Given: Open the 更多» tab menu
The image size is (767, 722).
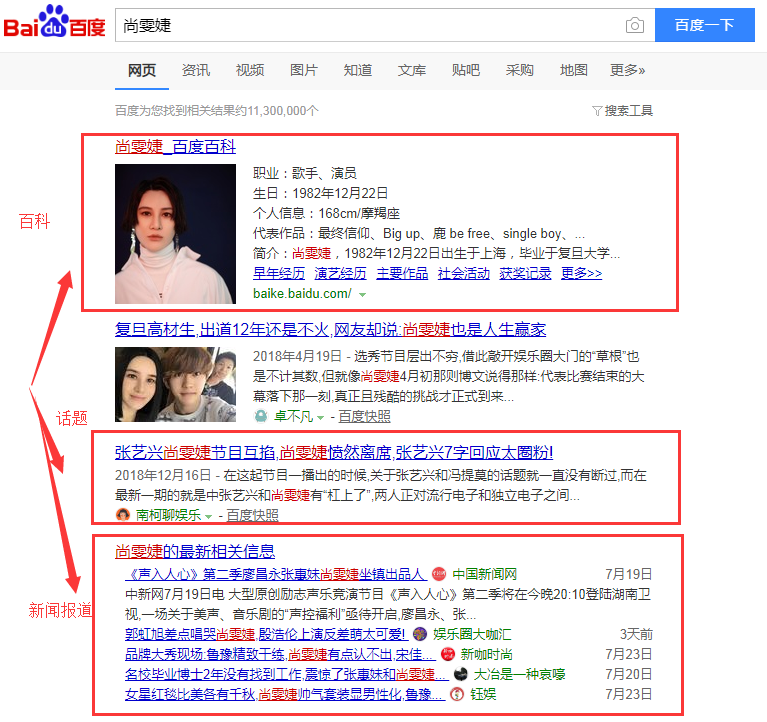Looking at the screenshot, I should [x=627, y=70].
